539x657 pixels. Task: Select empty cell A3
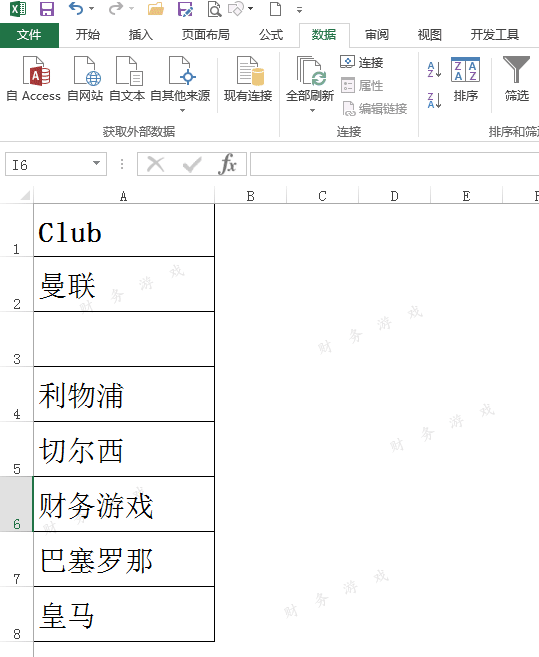coord(124,339)
